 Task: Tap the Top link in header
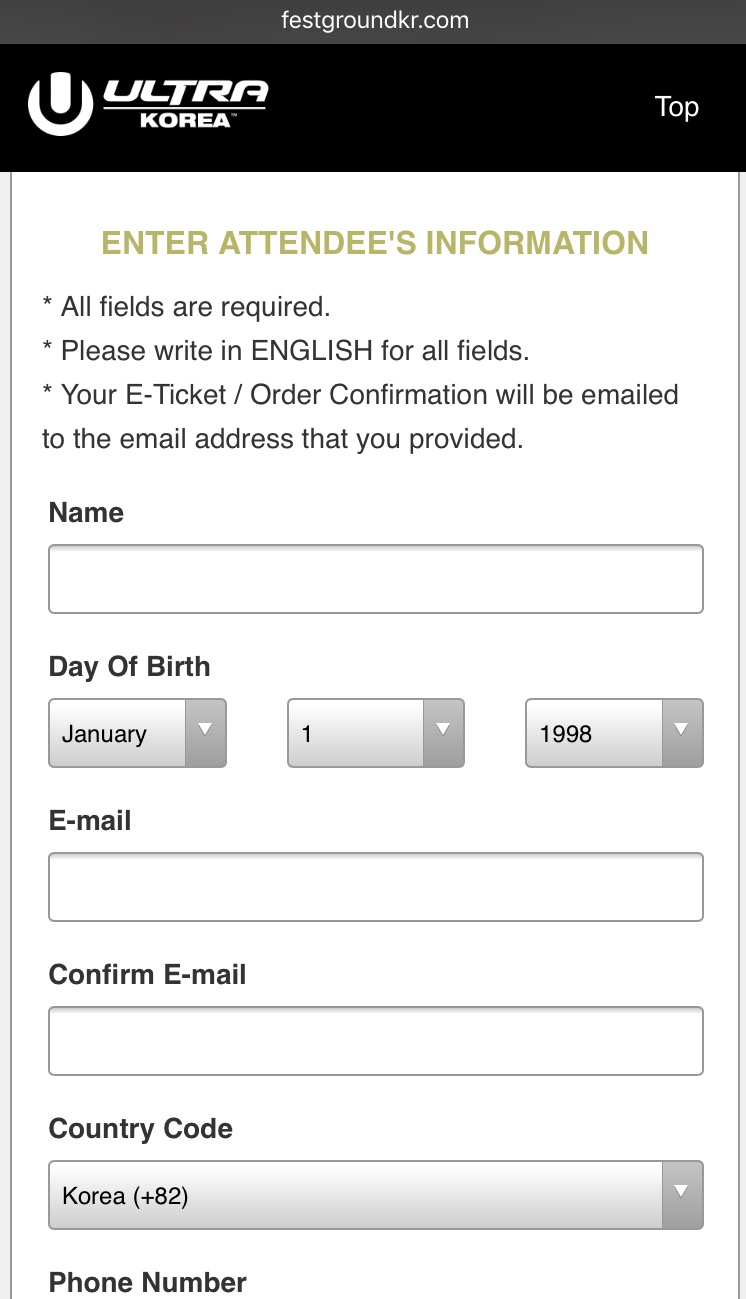[x=676, y=107]
